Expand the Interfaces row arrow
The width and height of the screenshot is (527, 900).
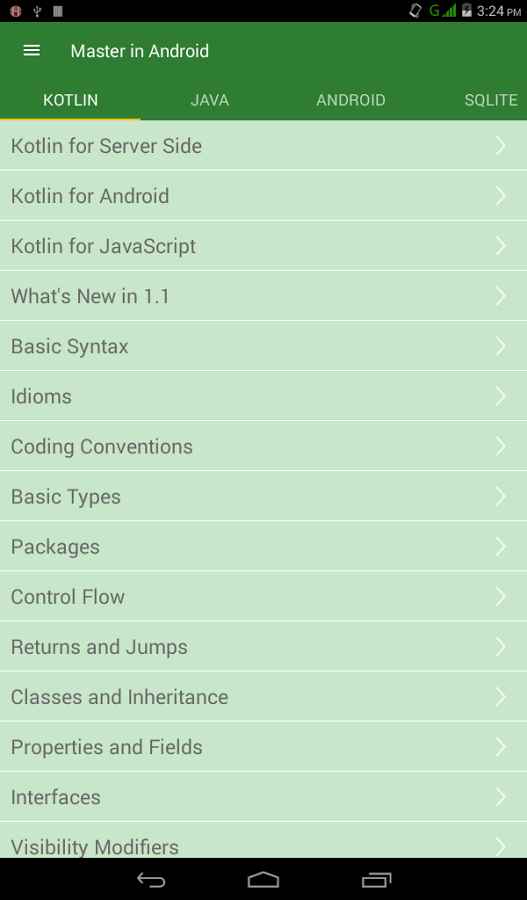point(501,797)
